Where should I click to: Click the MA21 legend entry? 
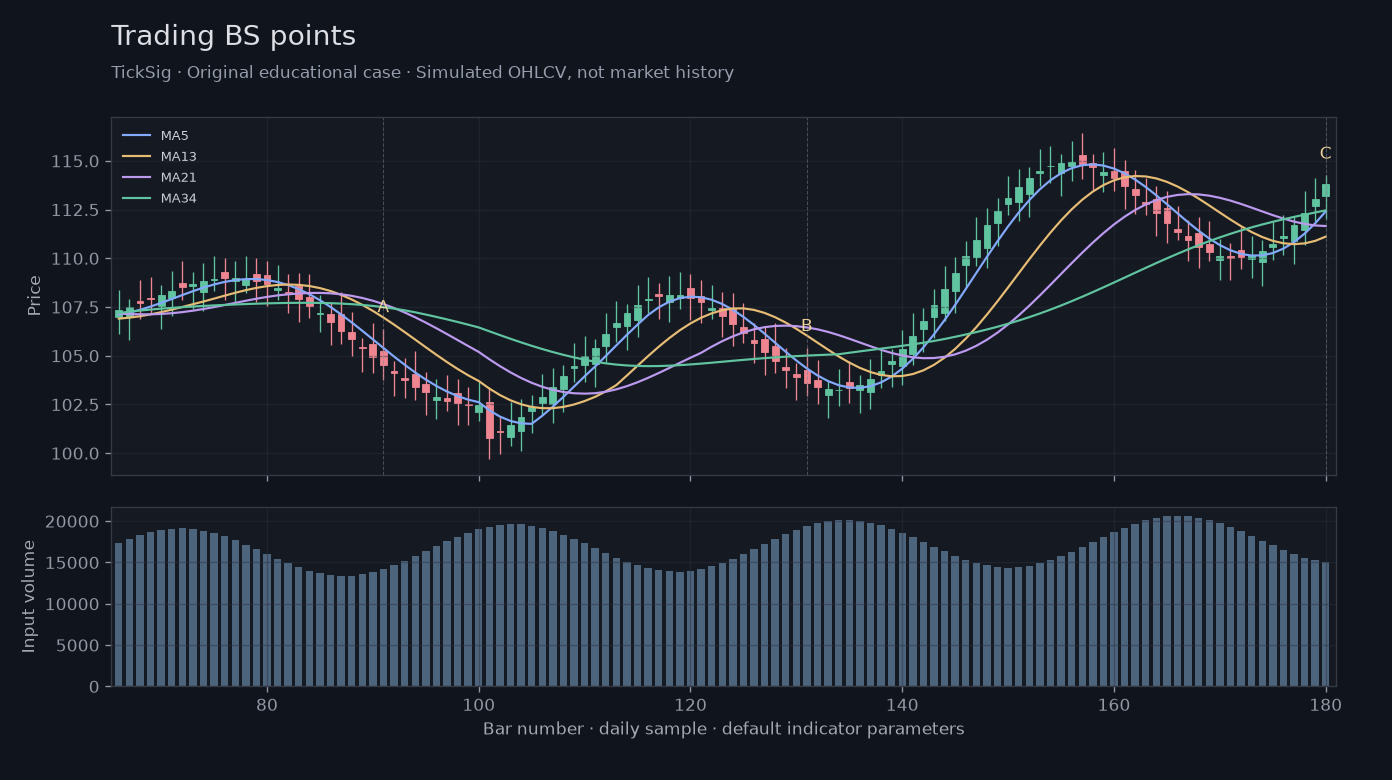click(x=159, y=178)
